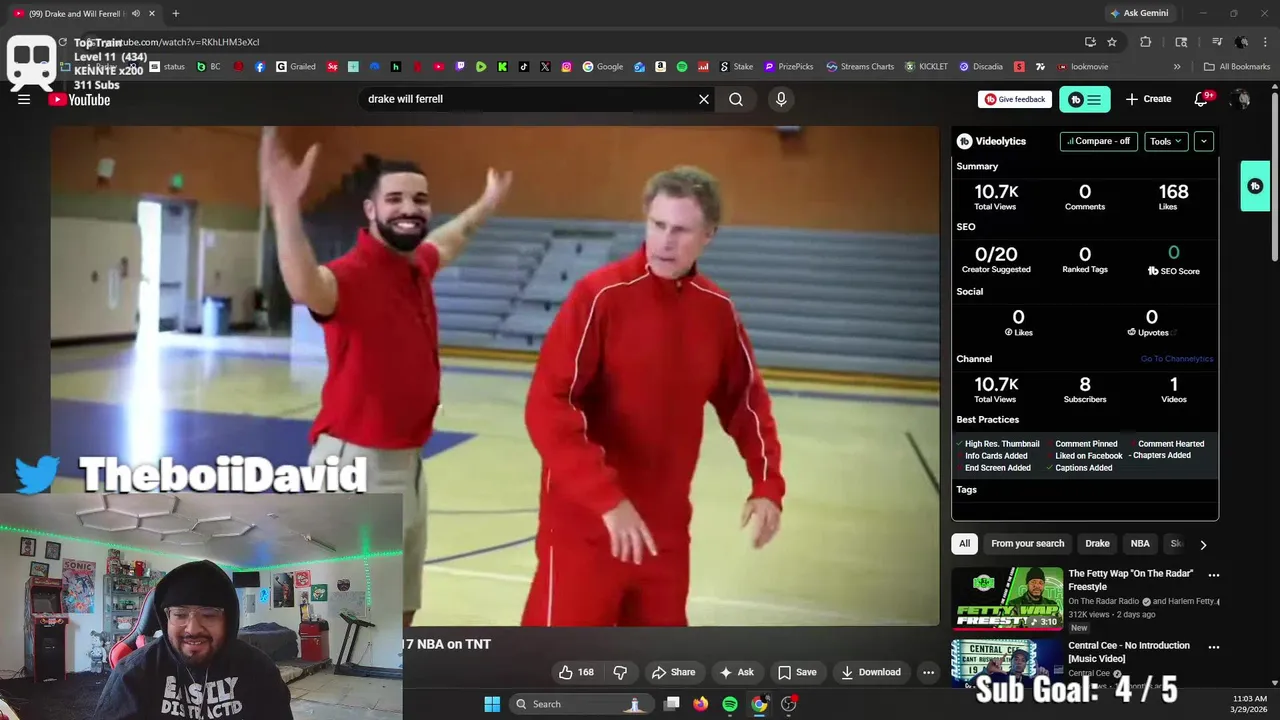Image resolution: width=1280 pixels, height=720 pixels.
Task: Open the Windows Start menu
Action: (492, 704)
